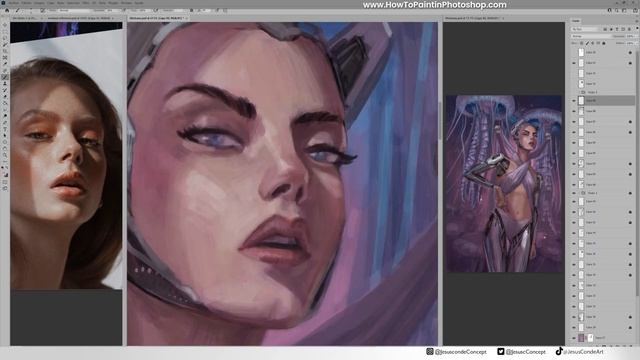Open the Layers panel menu icon

[637, 21]
